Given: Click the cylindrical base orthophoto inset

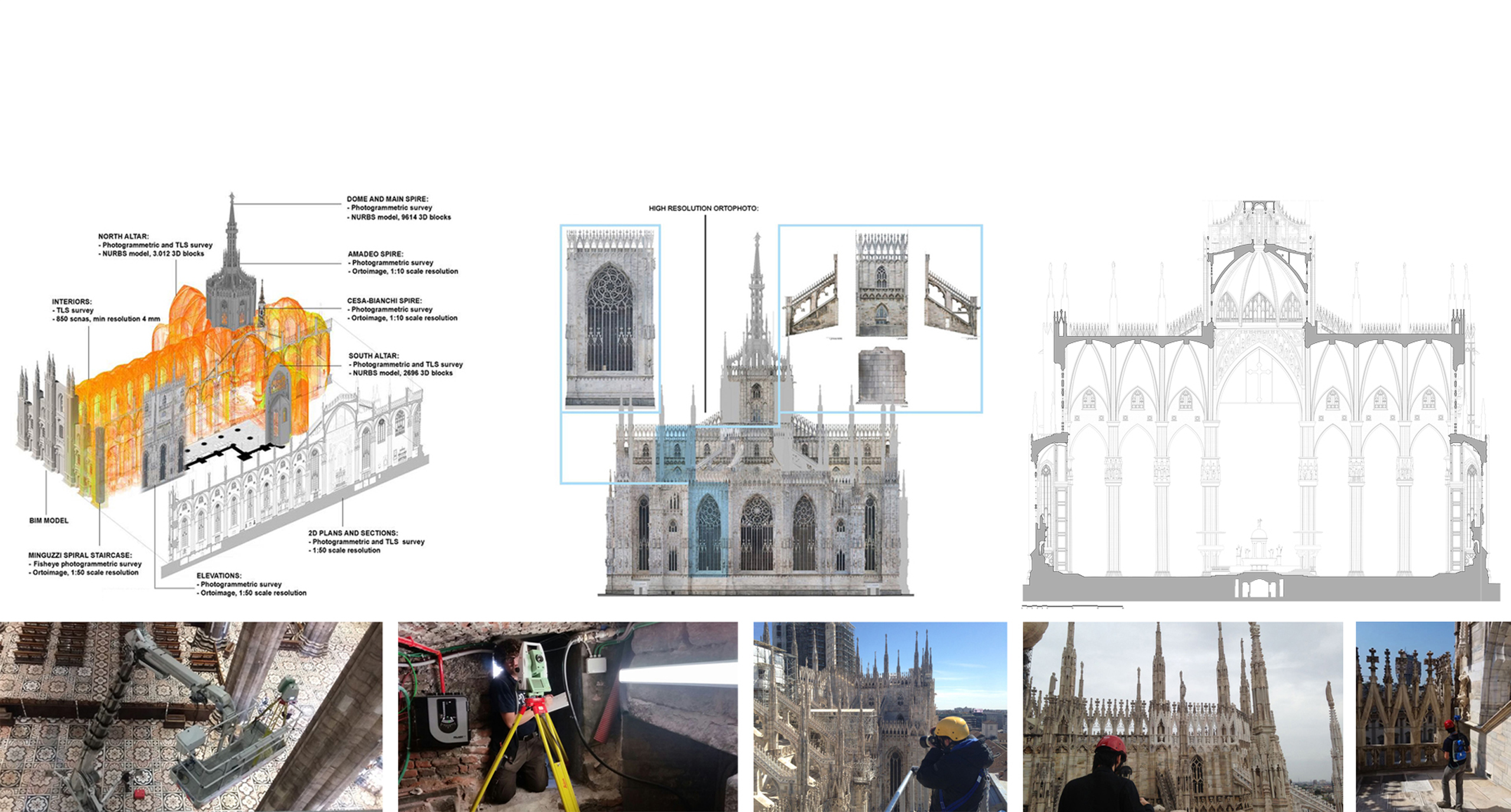Looking at the screenshot, I should point(881,376).
